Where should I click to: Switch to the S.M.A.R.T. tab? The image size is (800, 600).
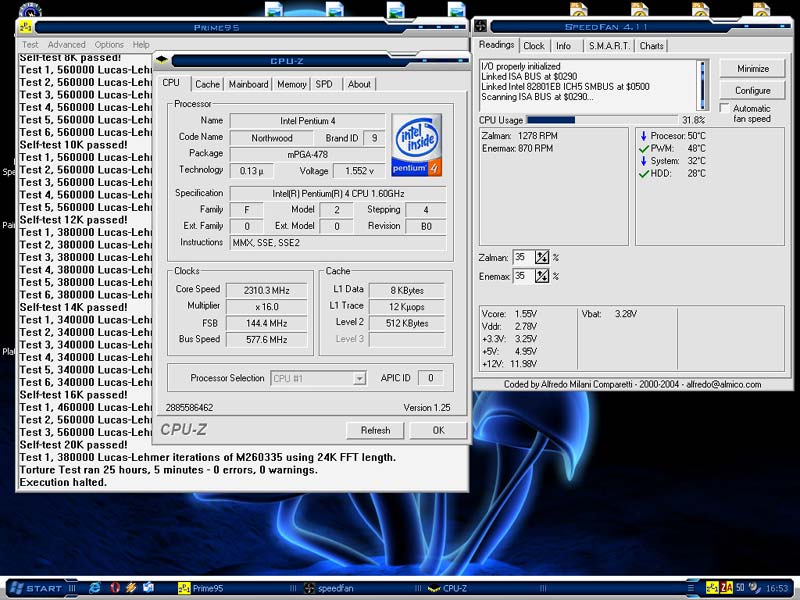coord(608,46)
